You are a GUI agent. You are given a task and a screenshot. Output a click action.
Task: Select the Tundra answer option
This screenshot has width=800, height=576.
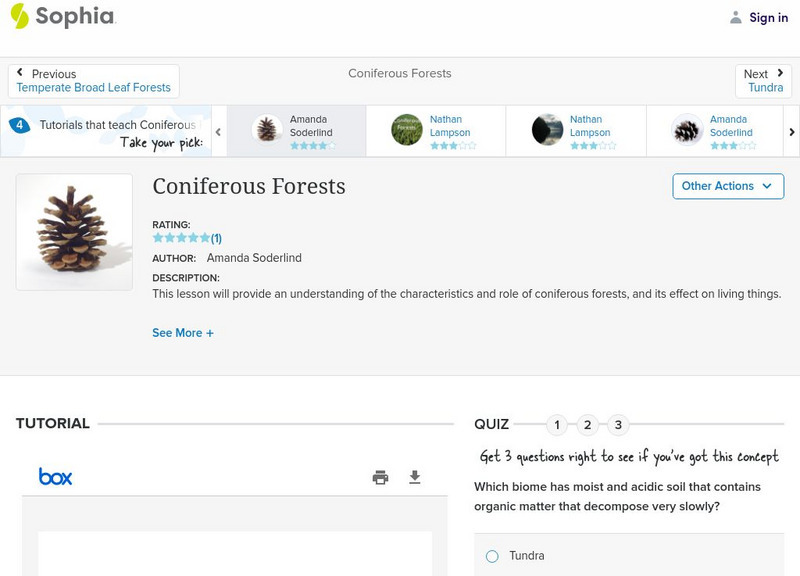(x=492, y=556)
